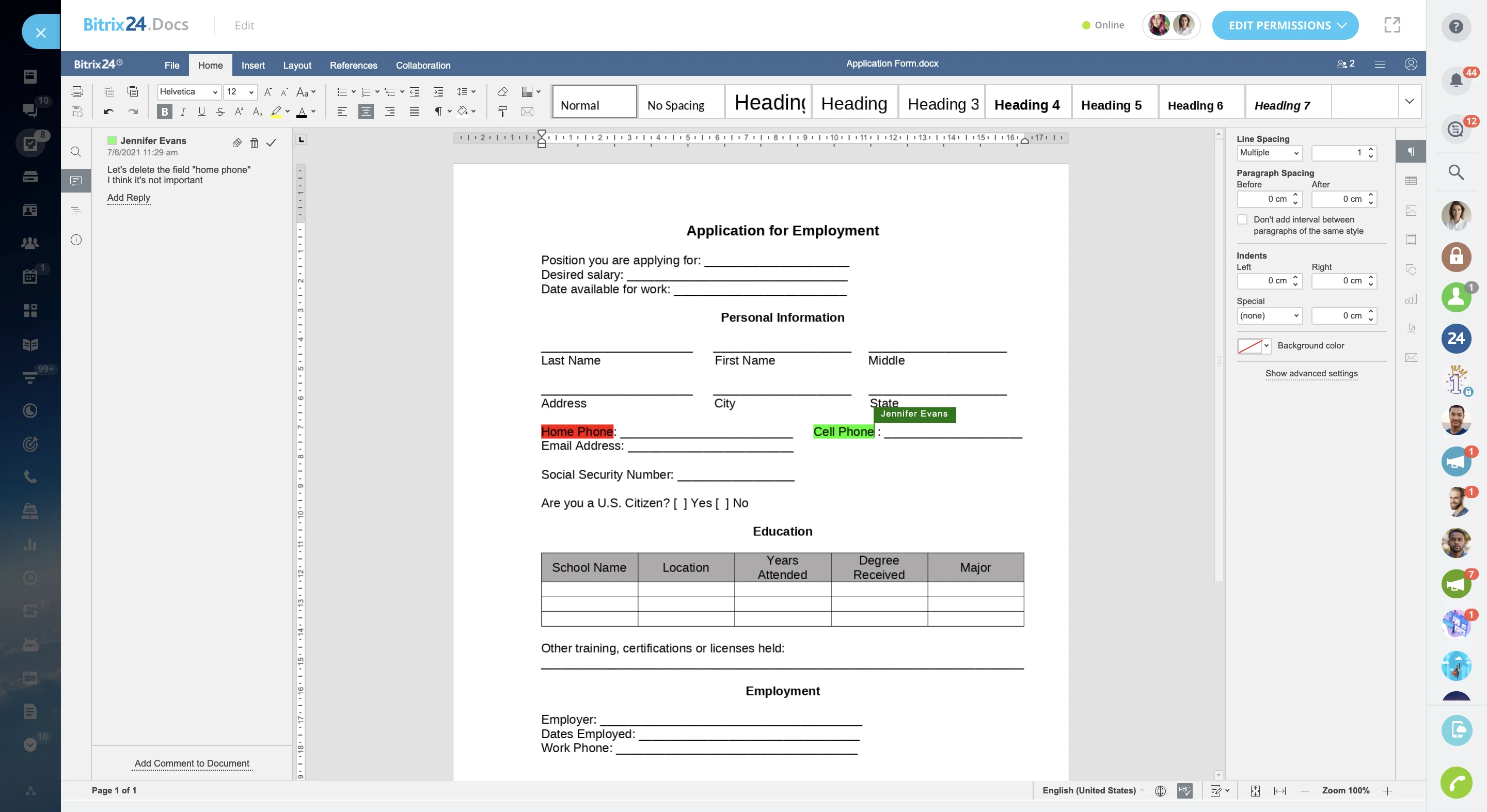Apply the Heading 4 style

1027,104
